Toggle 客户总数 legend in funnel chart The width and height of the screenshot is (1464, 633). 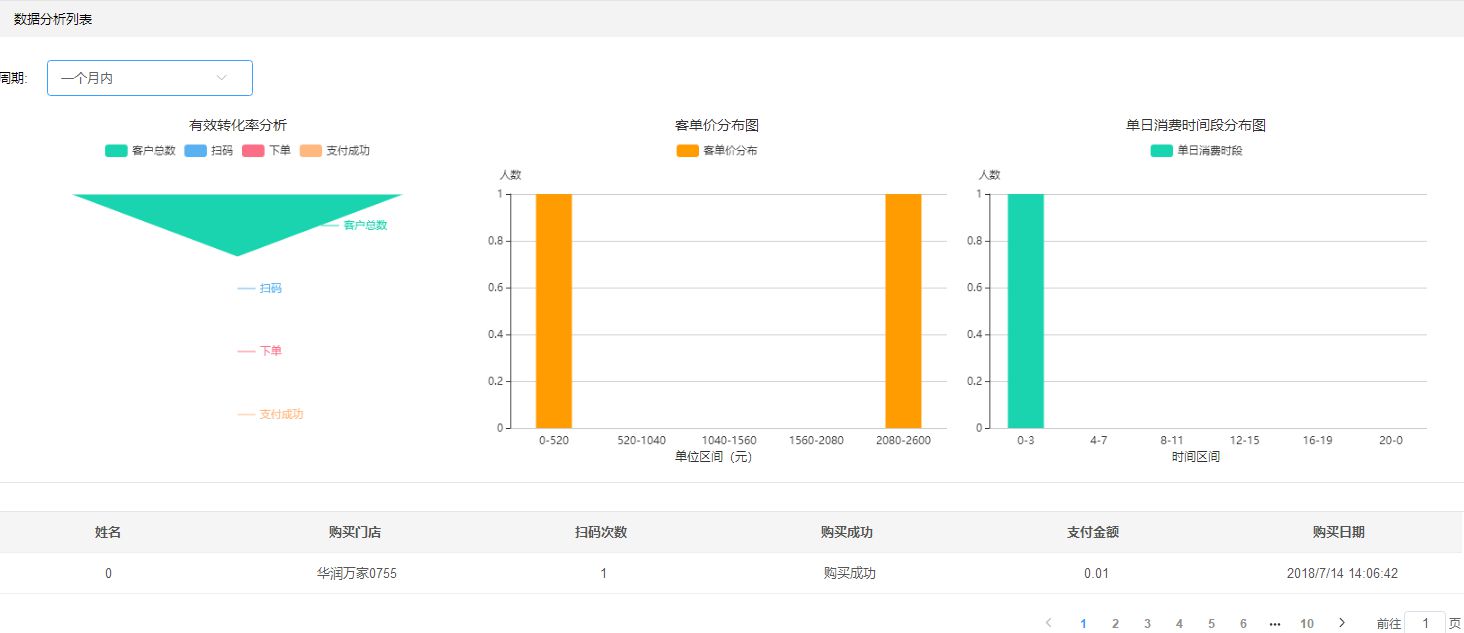coord(140,151)
